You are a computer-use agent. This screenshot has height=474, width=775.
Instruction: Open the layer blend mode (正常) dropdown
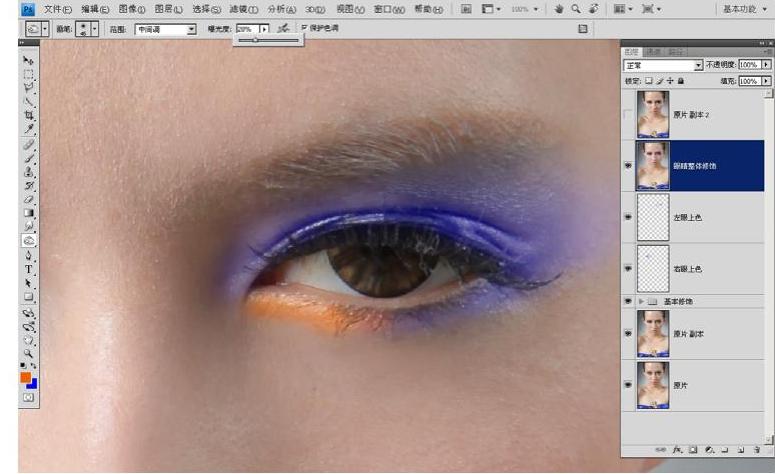click(x=698, y=65)
